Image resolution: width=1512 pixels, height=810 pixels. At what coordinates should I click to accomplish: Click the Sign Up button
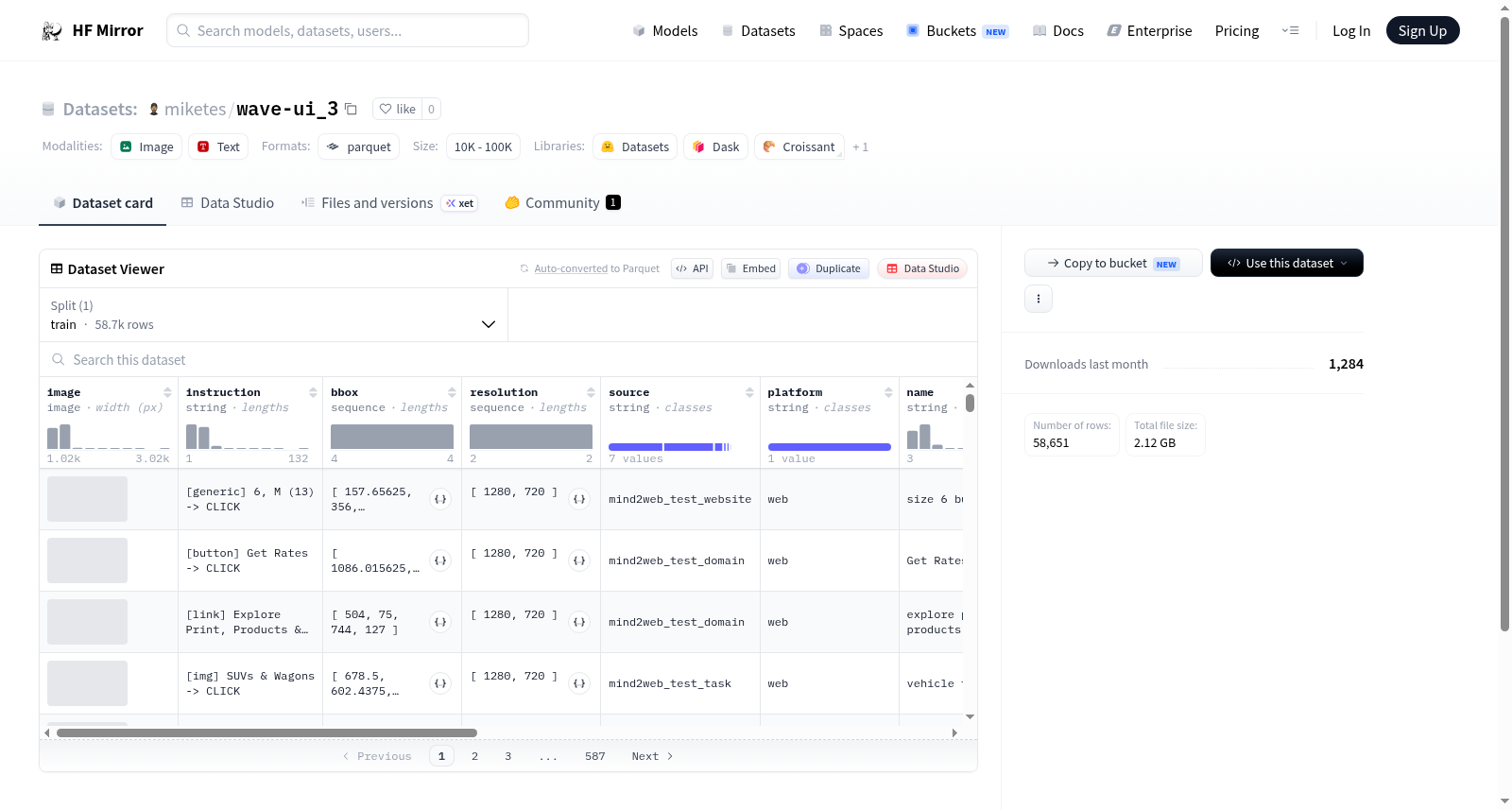[1422, 30]
